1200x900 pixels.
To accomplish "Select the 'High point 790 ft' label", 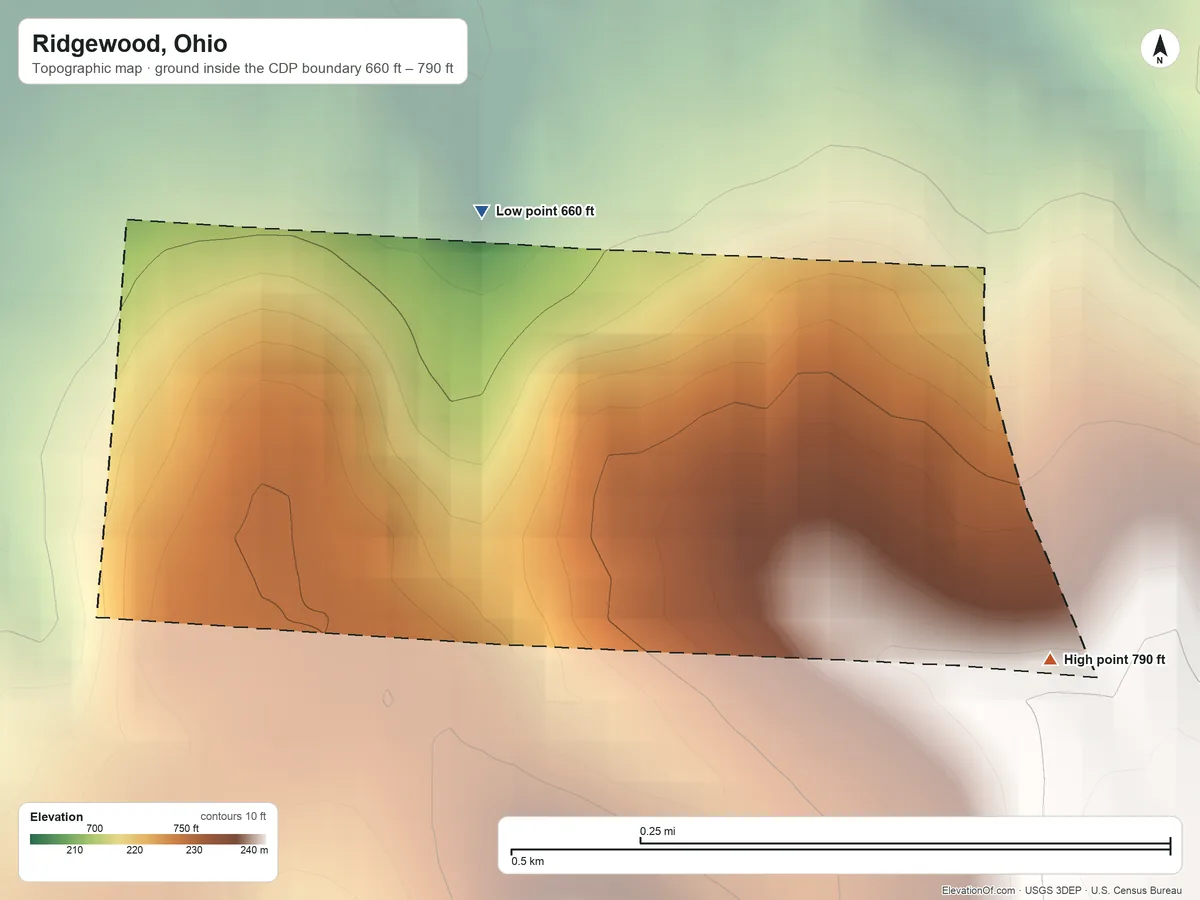I will (1115, 660).
